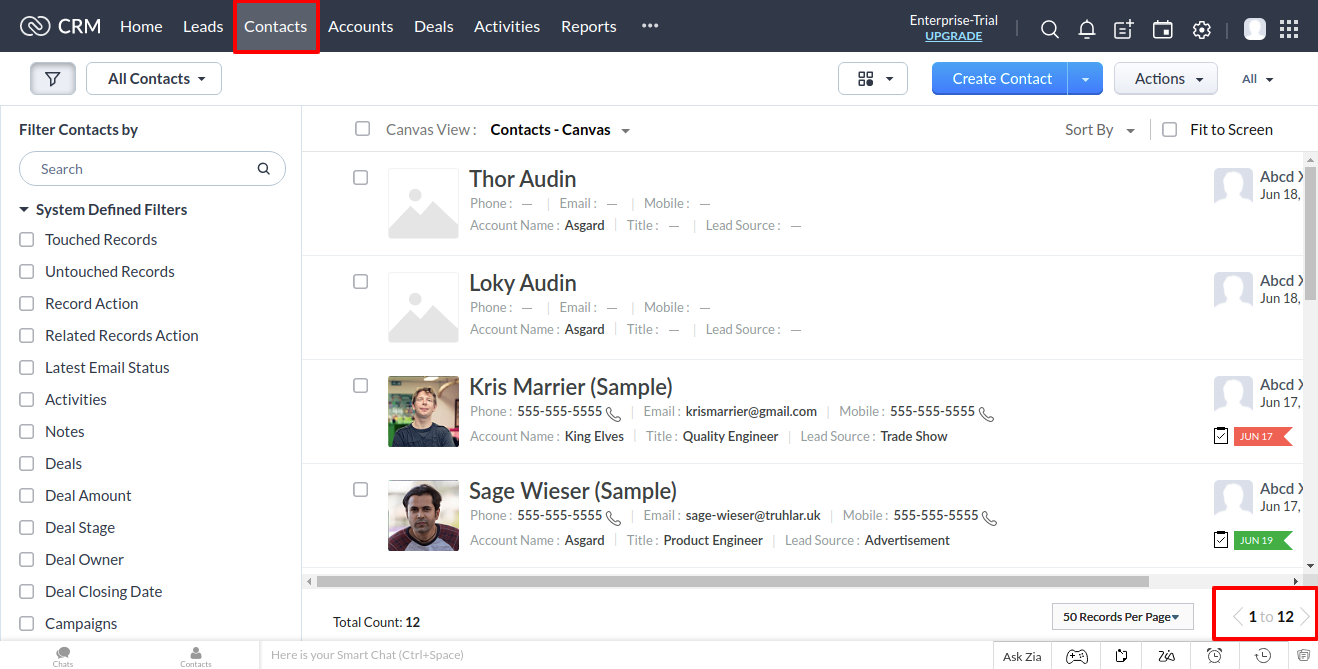
Task: Open Kris Marrier's photo thumbnail
Action: point(423,411)
